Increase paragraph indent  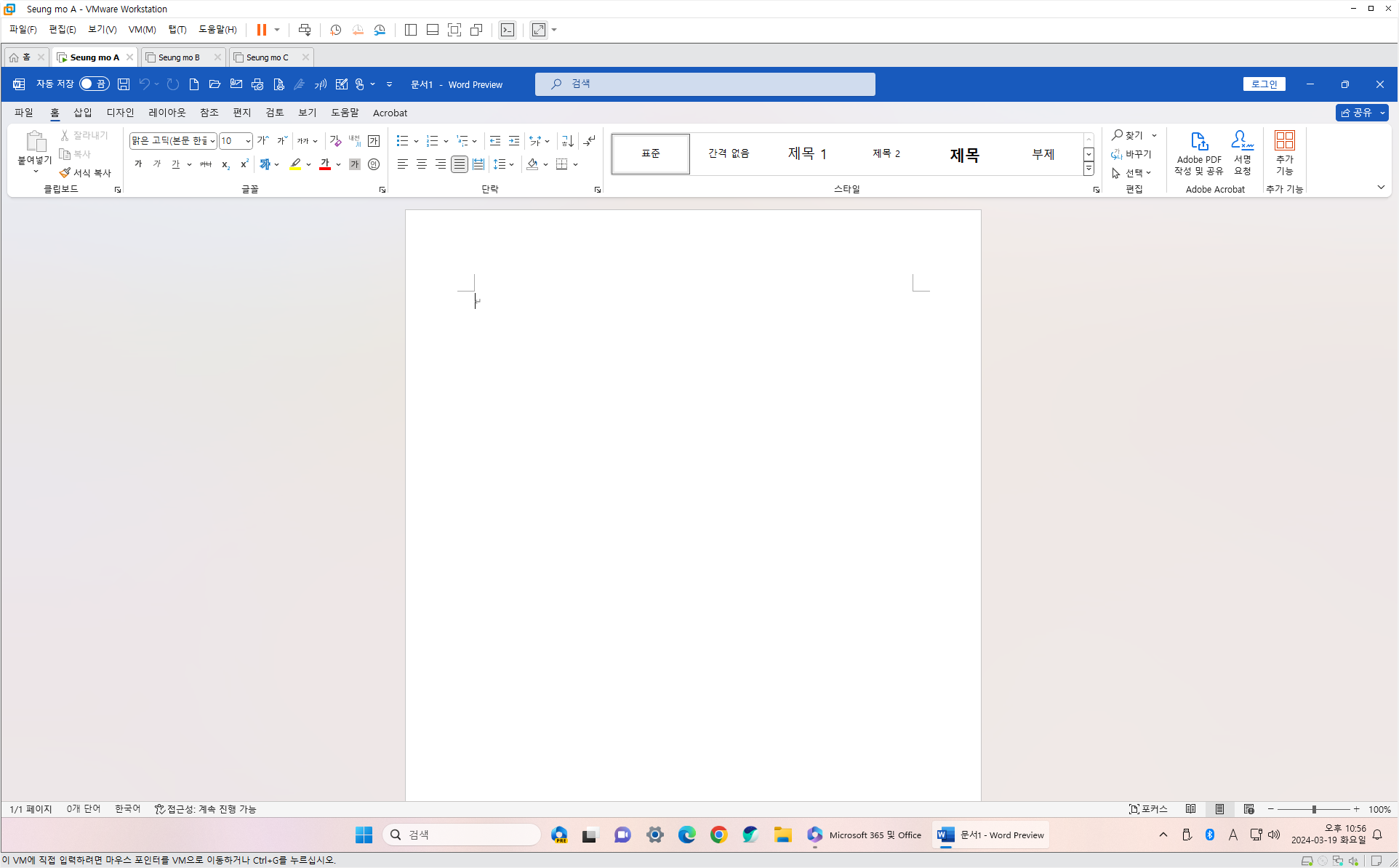click(514, 141)
